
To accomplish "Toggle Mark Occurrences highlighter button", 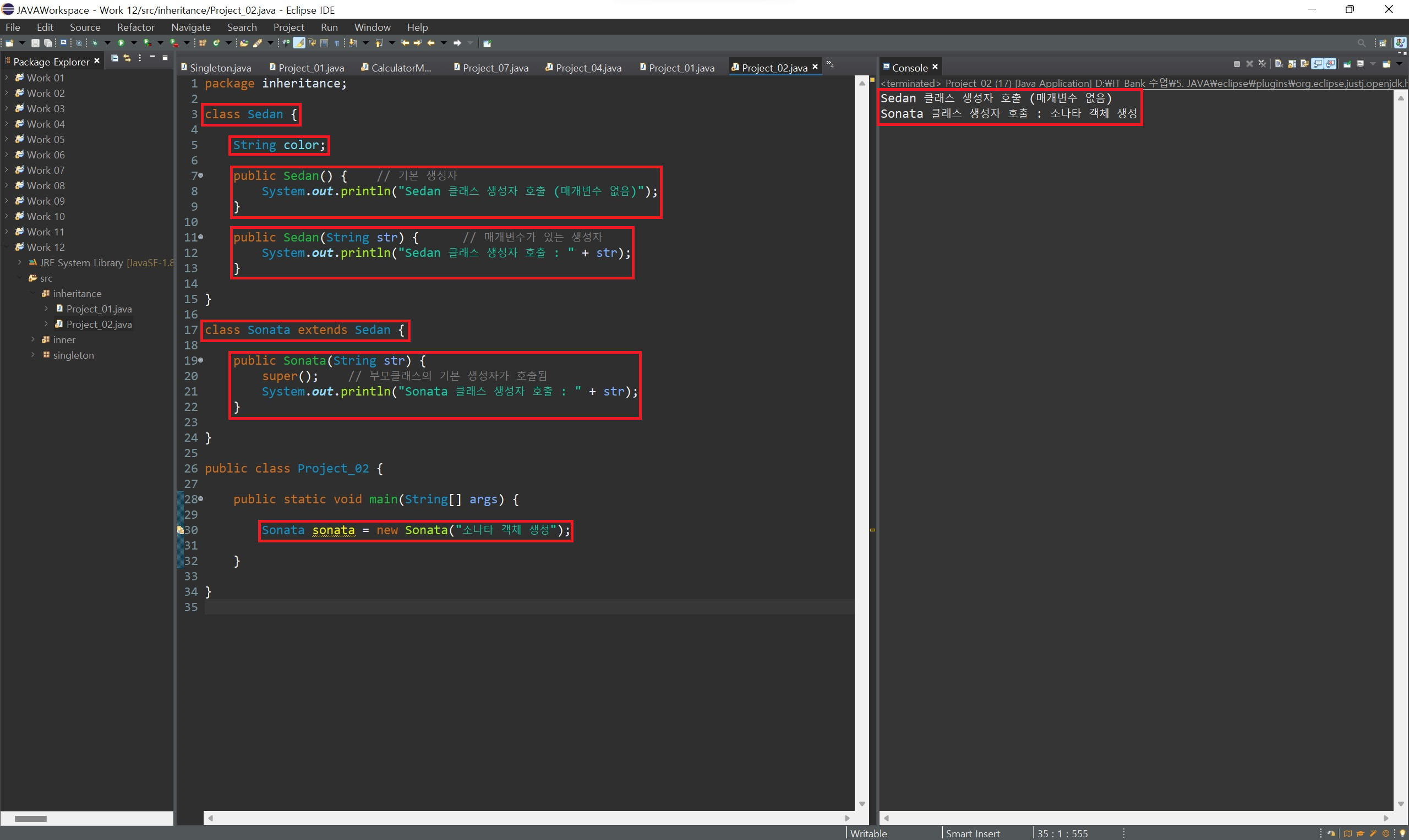I will click(299, 43).
